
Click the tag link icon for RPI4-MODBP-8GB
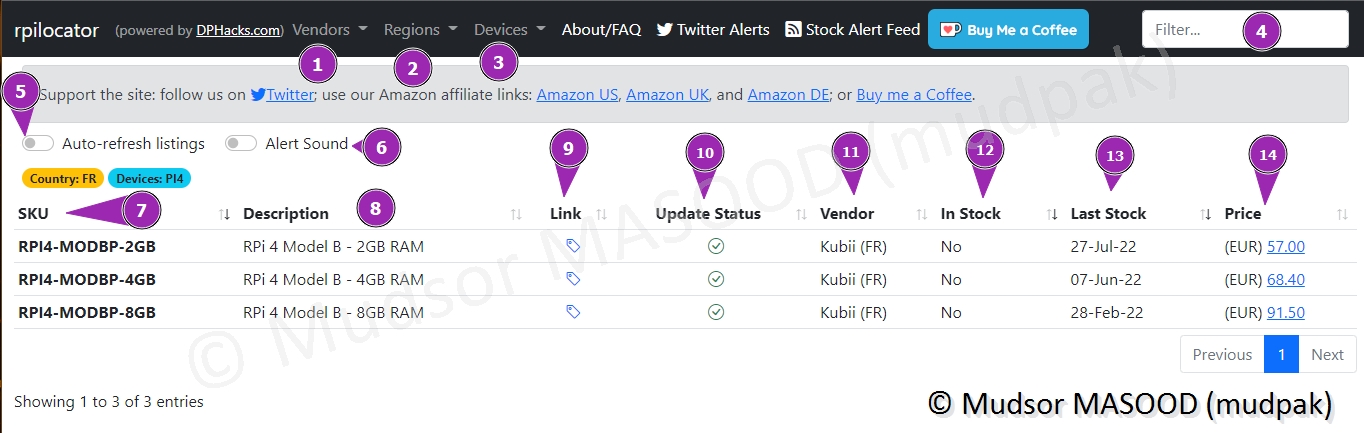pos(573,312)
